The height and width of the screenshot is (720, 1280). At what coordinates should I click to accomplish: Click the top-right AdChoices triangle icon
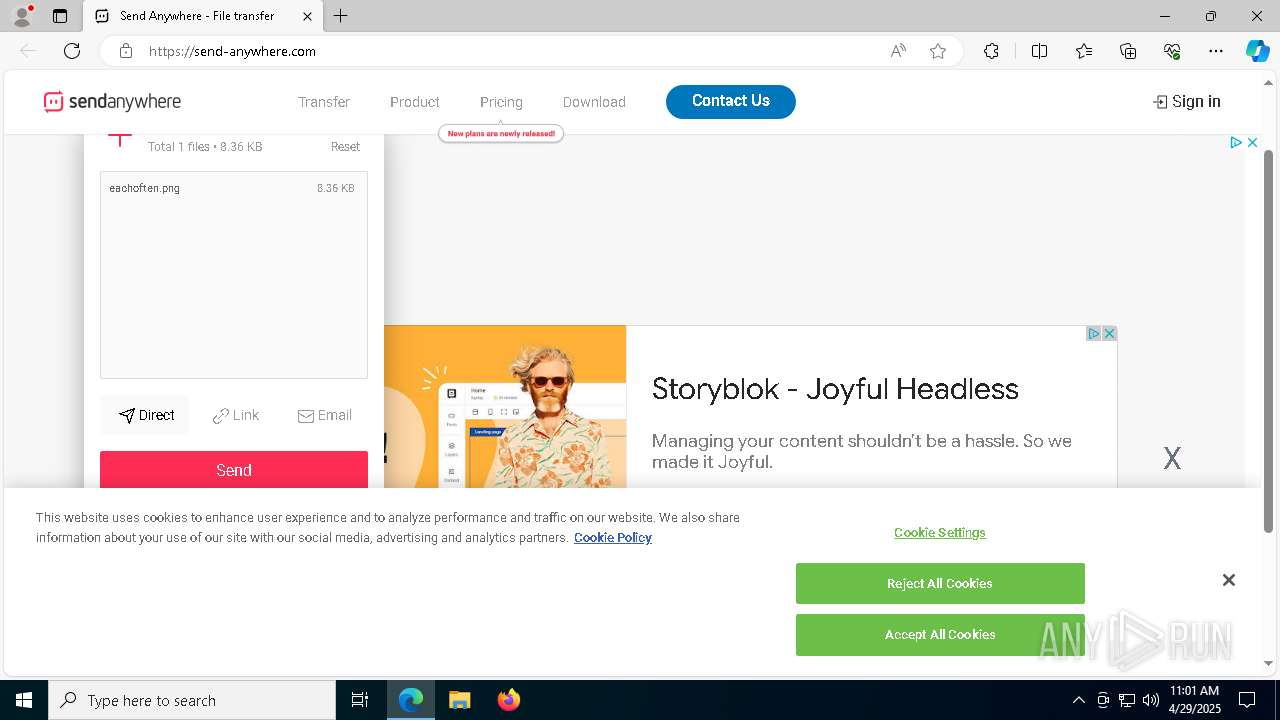pyautogui.click(x=1236, y=143)
